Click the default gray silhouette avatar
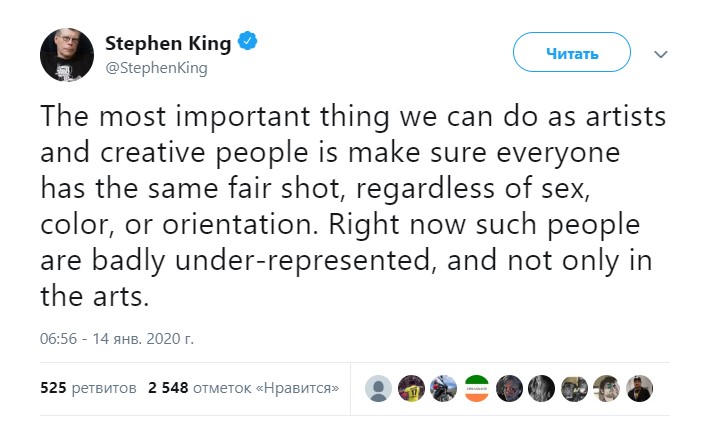Viewport: 712px width, 425px height. click(378, 388)
